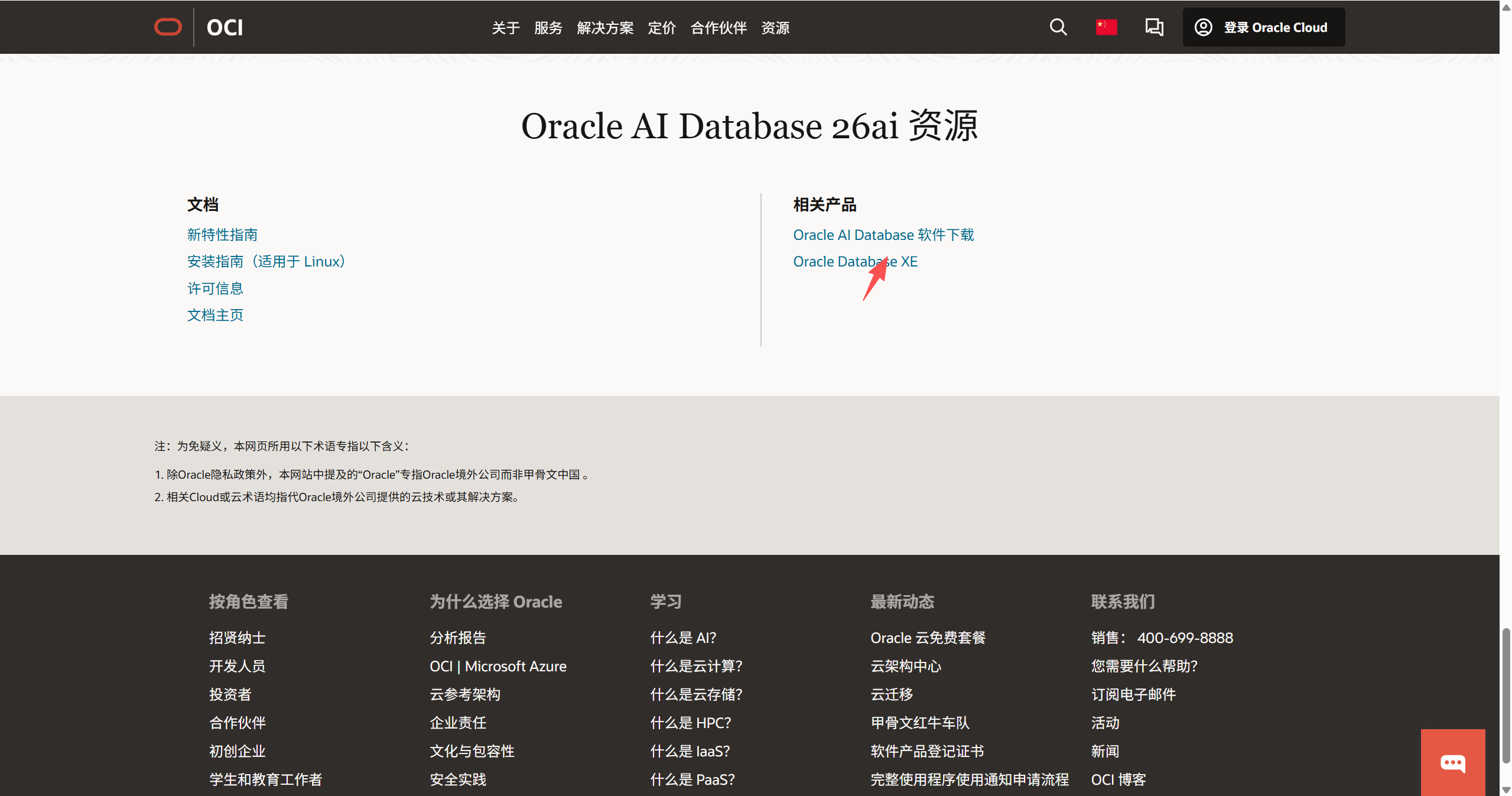Screen dimensions: 1512x796
Task: Select the 关于 menu item
Action: pyautogui.click(x=505, y=28)
